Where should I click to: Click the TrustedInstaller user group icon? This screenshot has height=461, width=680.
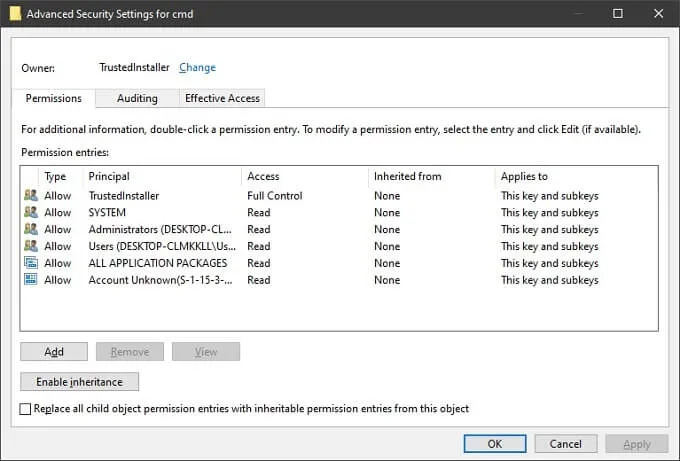coord(30,196)
